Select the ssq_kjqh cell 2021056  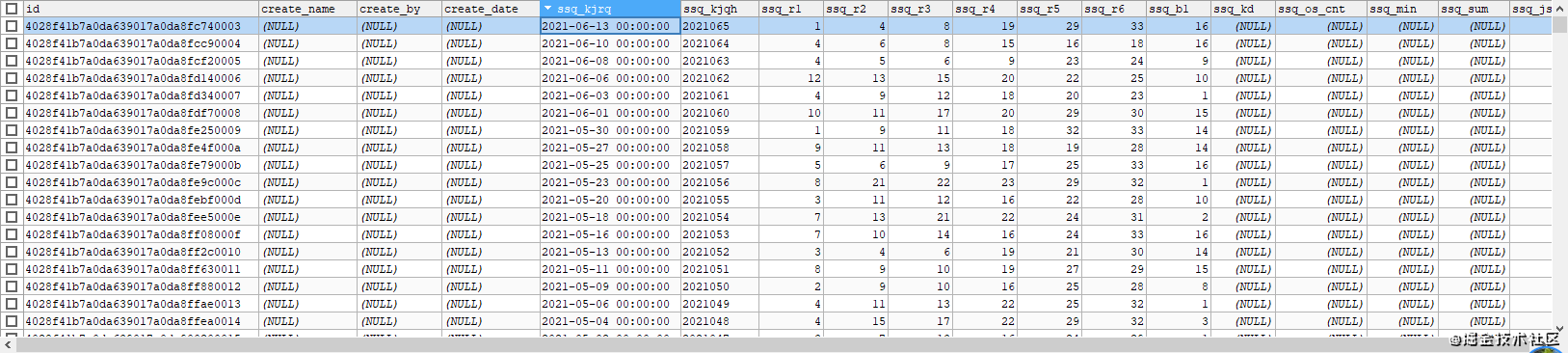pyautogui.click(x=720, y=182)
